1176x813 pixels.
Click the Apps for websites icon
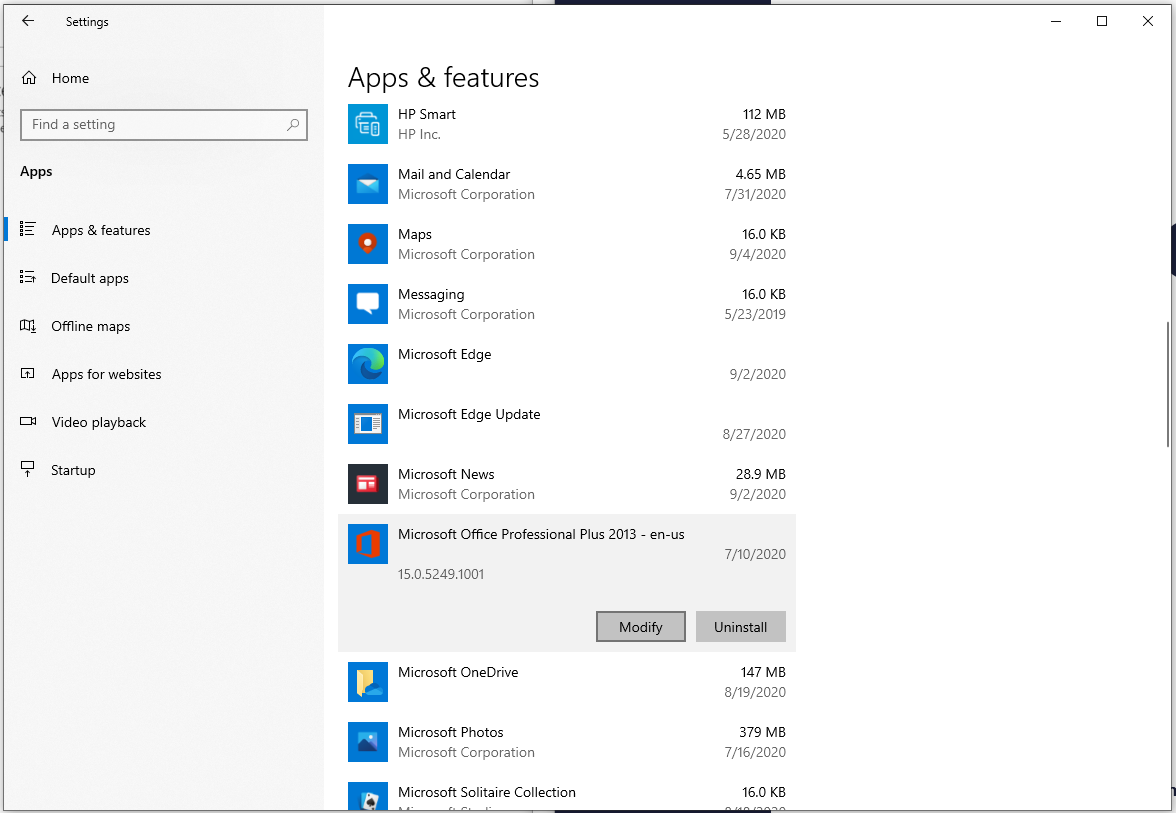(28, 374)
